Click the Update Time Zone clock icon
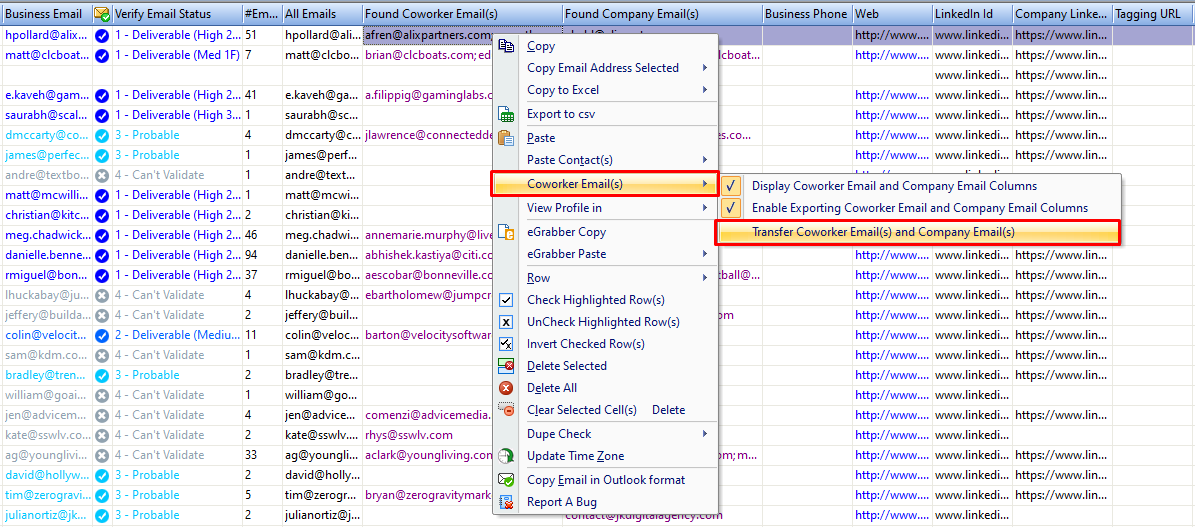The width and height of the screenshot is (1195, 527). (x=506, y=456)
